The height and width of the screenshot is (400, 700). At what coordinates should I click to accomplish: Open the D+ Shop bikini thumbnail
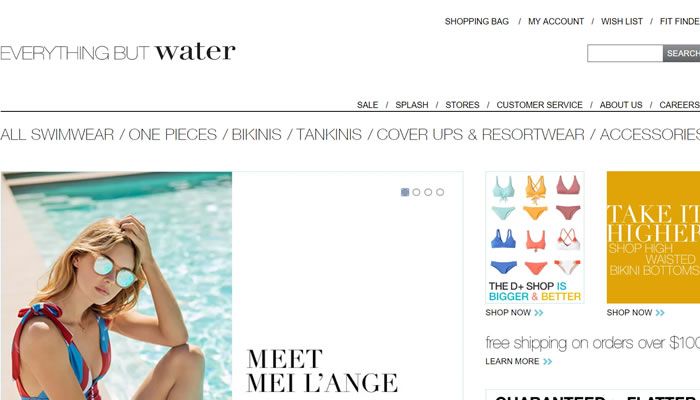point(535,238)
